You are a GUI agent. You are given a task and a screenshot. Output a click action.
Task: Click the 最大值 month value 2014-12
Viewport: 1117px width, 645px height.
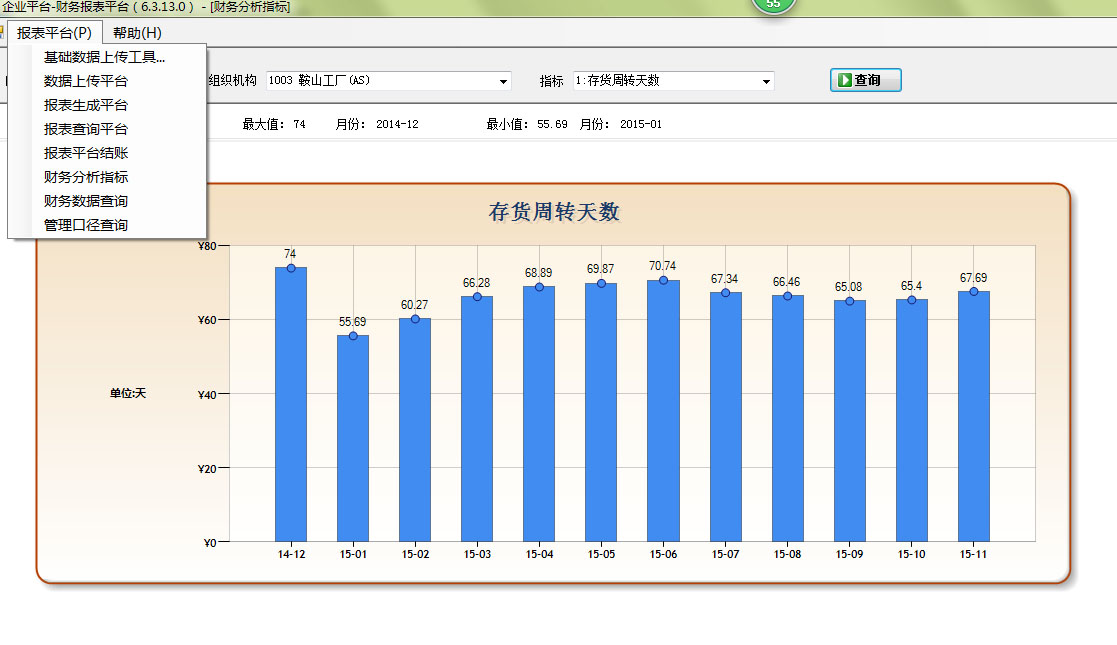tap(398, 124)
